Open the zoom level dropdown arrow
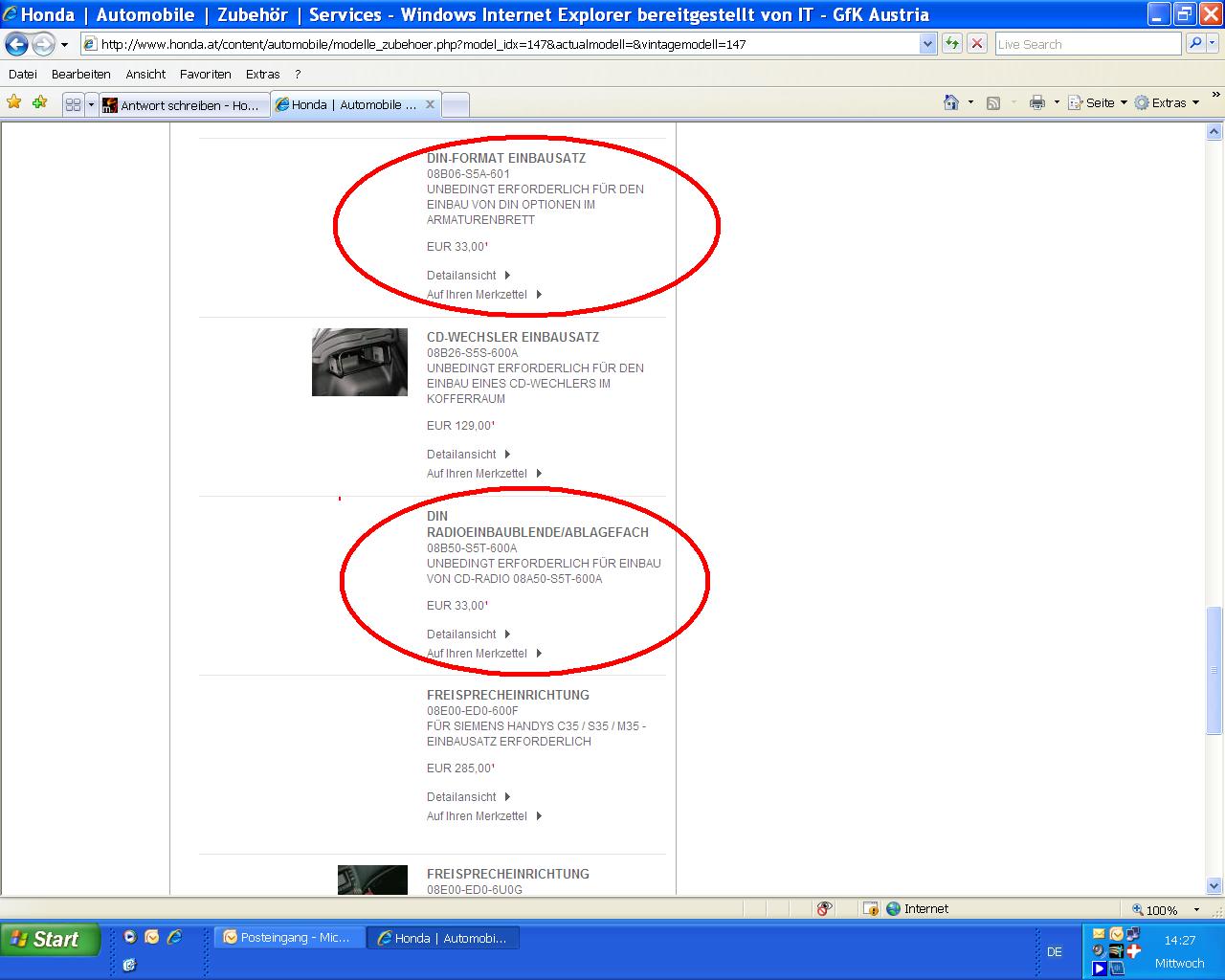 (x=1196, y=910)
